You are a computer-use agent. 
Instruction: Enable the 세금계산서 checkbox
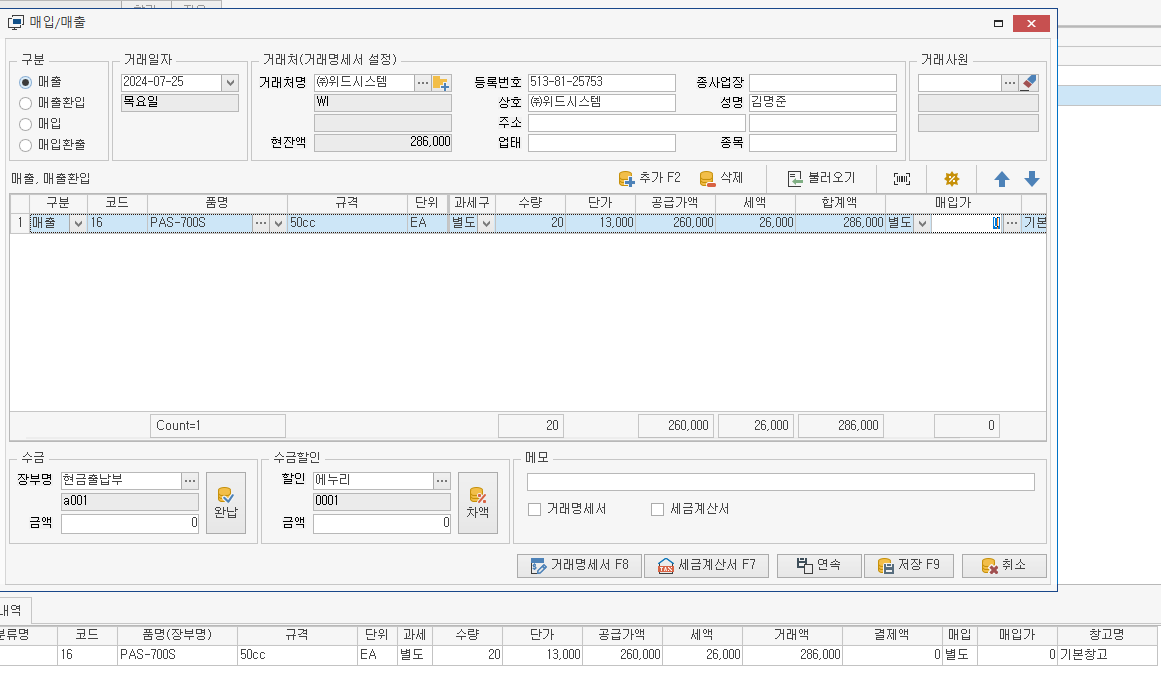[657, 509]
